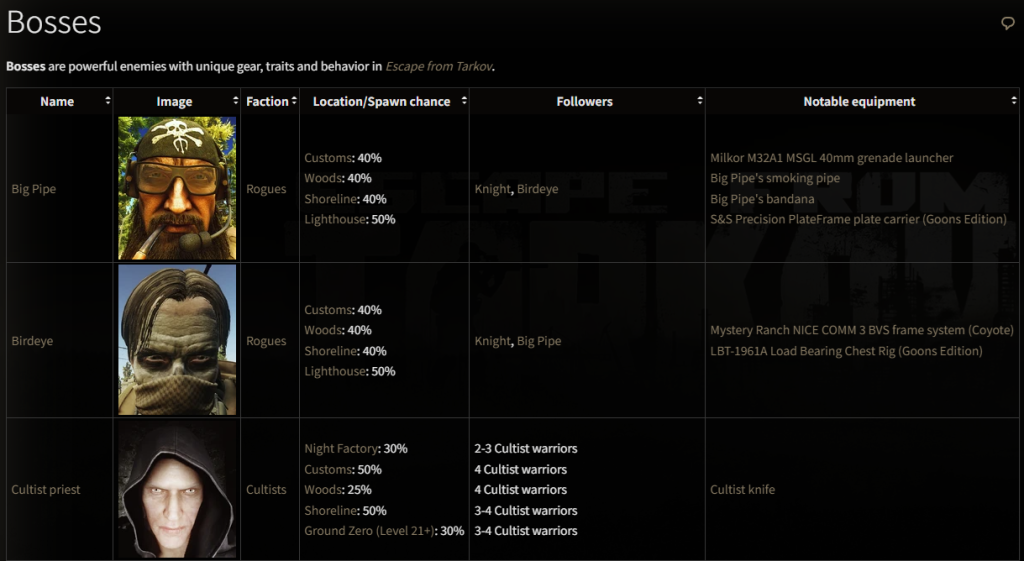Click the comment bubble icon beside Bosses heading
Screen dimensions: 1024x561
[1008, 23]
